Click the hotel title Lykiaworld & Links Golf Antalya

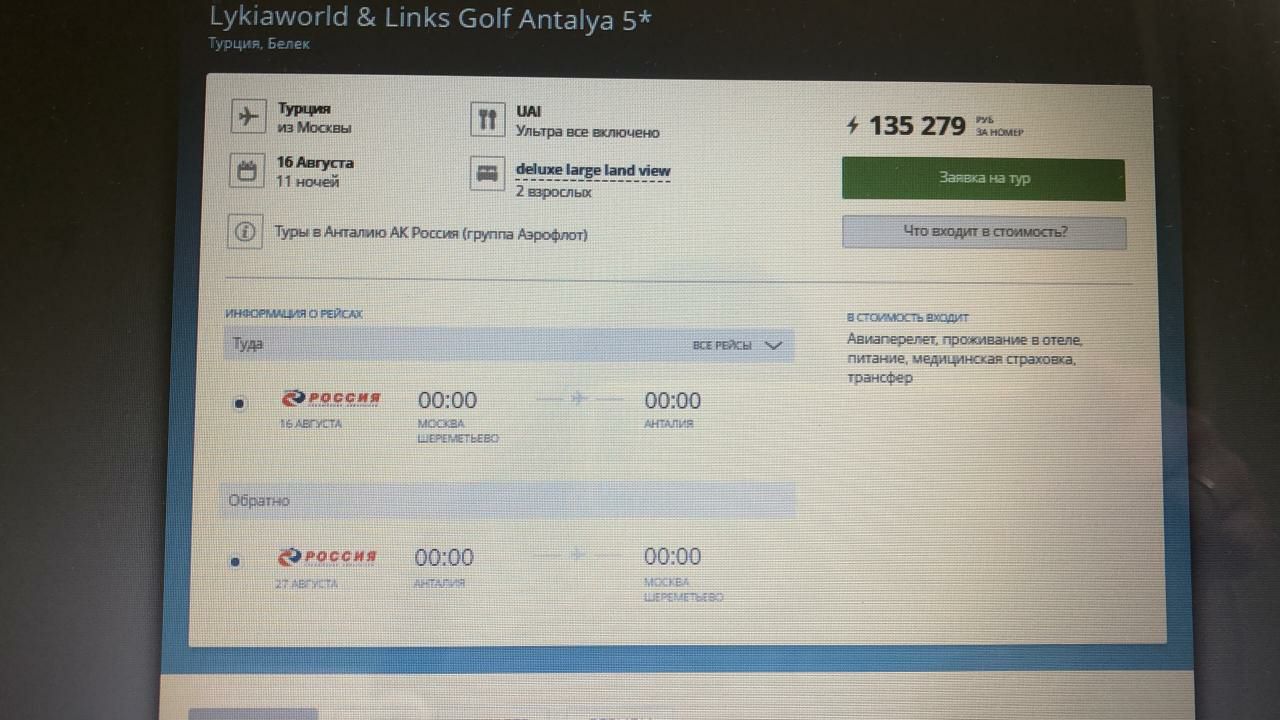[x=431, y=18]
